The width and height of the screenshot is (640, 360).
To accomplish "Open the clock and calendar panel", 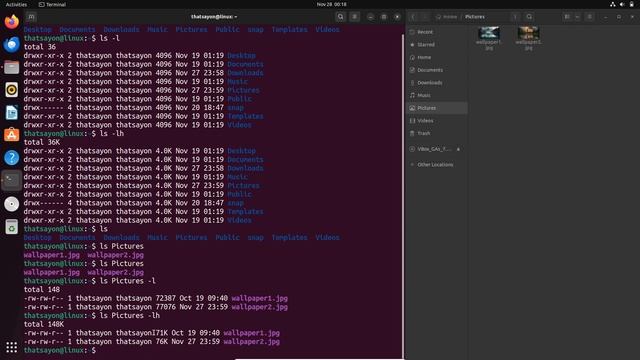I will [331, 4].
